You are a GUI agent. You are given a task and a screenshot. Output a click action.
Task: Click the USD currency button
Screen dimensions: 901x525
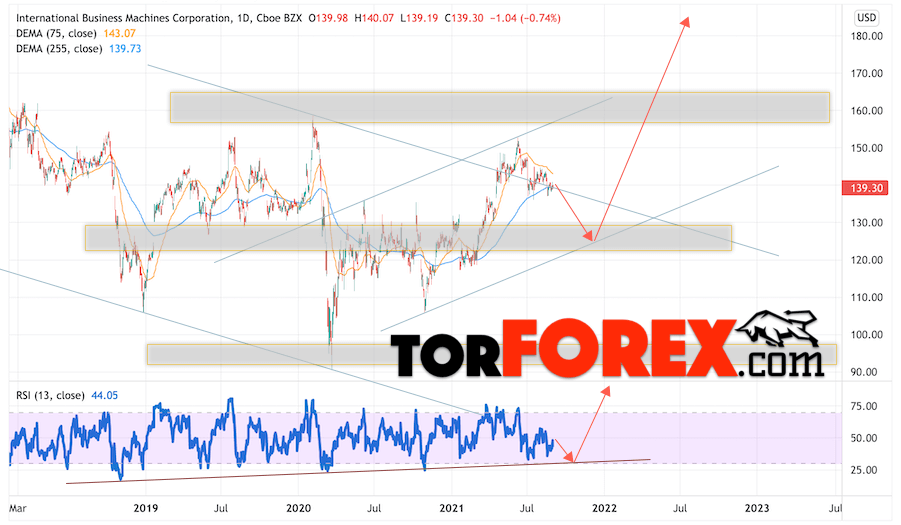click(x=867, y=18)
